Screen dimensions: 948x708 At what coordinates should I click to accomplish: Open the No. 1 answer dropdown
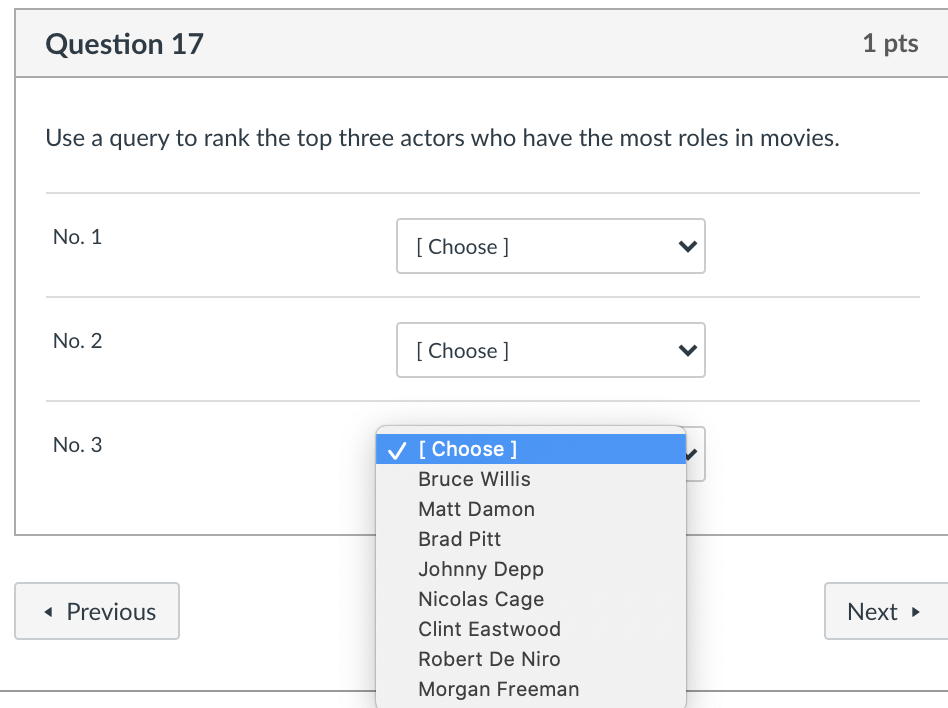click(x=550, y=246)
